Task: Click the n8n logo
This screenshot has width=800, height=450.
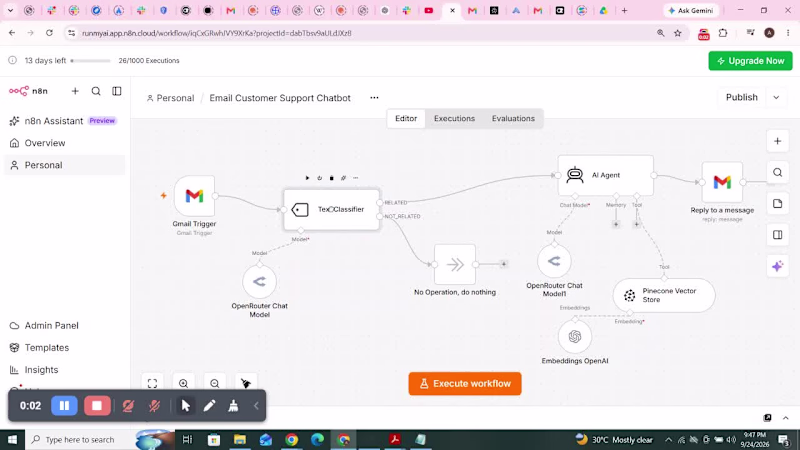Action: pyautogui.click(x=28, y=91)
